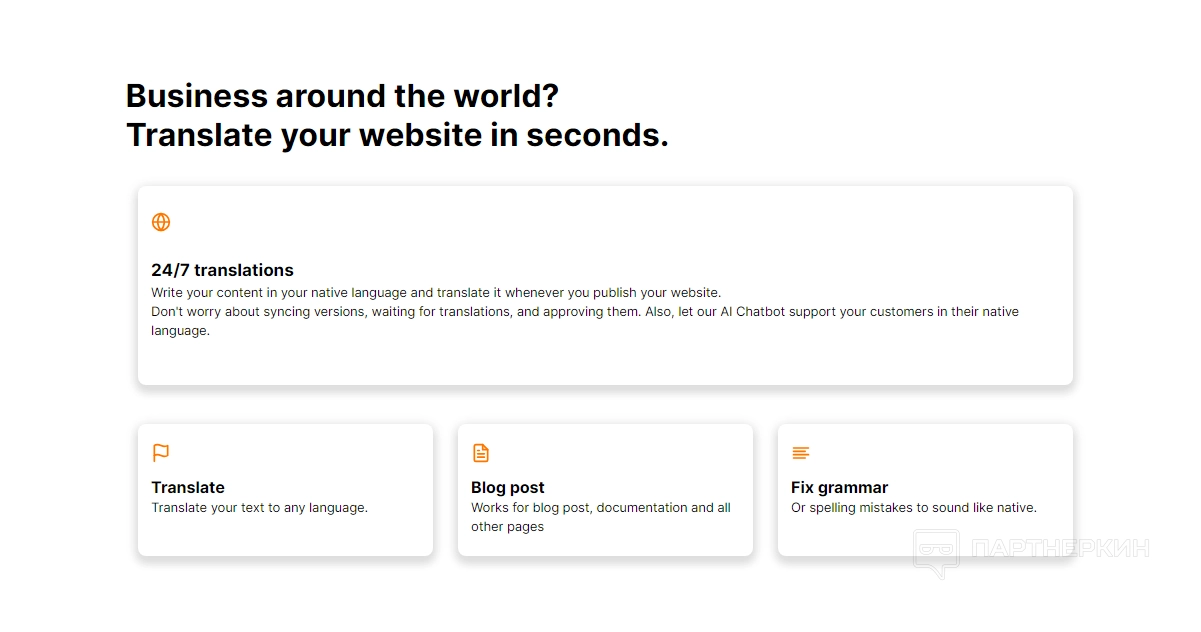Click empty space inside the 24/7 translations card
1201x632 pixels.
coord(700,230)
